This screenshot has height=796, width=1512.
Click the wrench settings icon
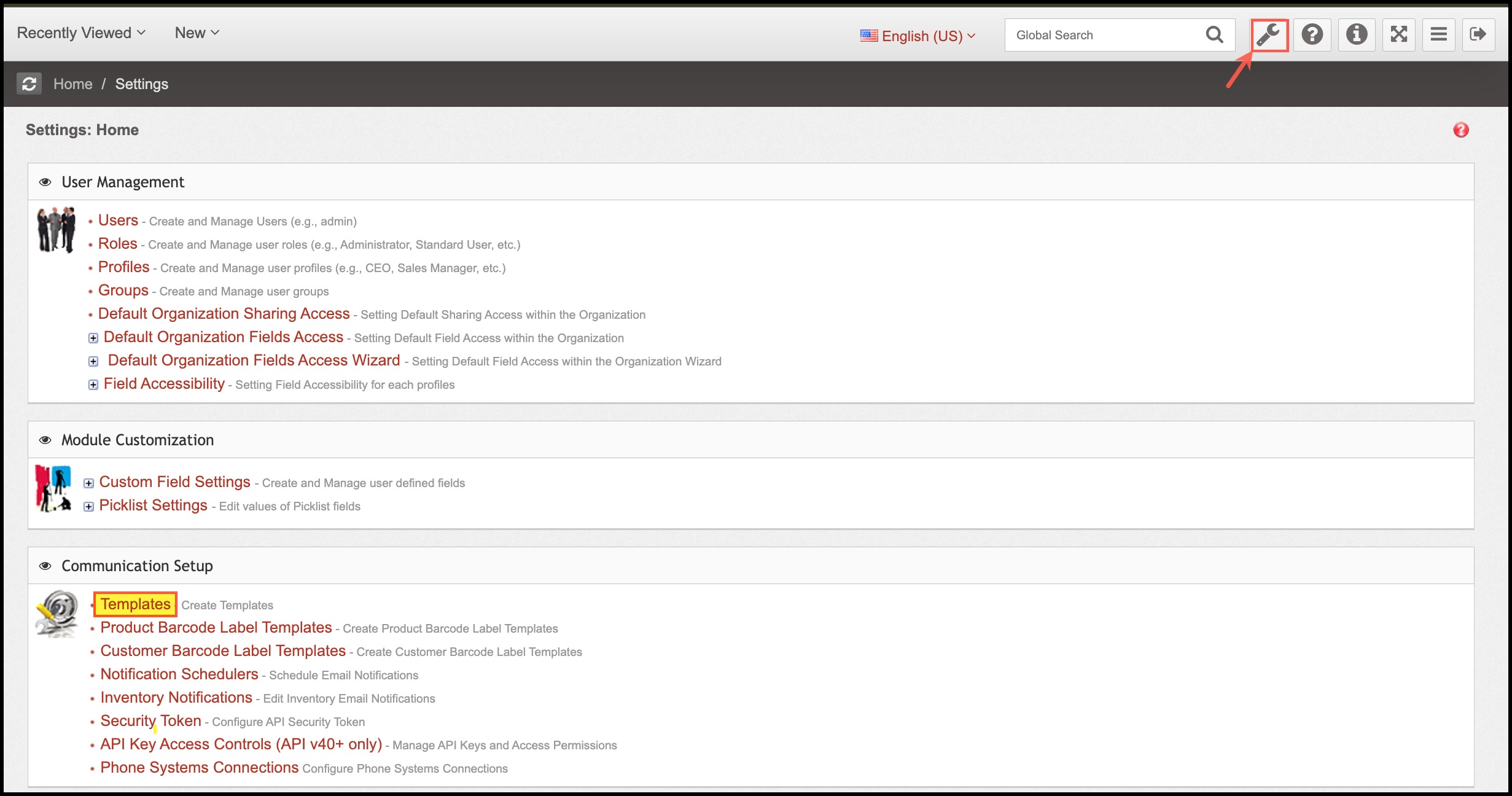pyautogui.click(x=1269, y=35)
